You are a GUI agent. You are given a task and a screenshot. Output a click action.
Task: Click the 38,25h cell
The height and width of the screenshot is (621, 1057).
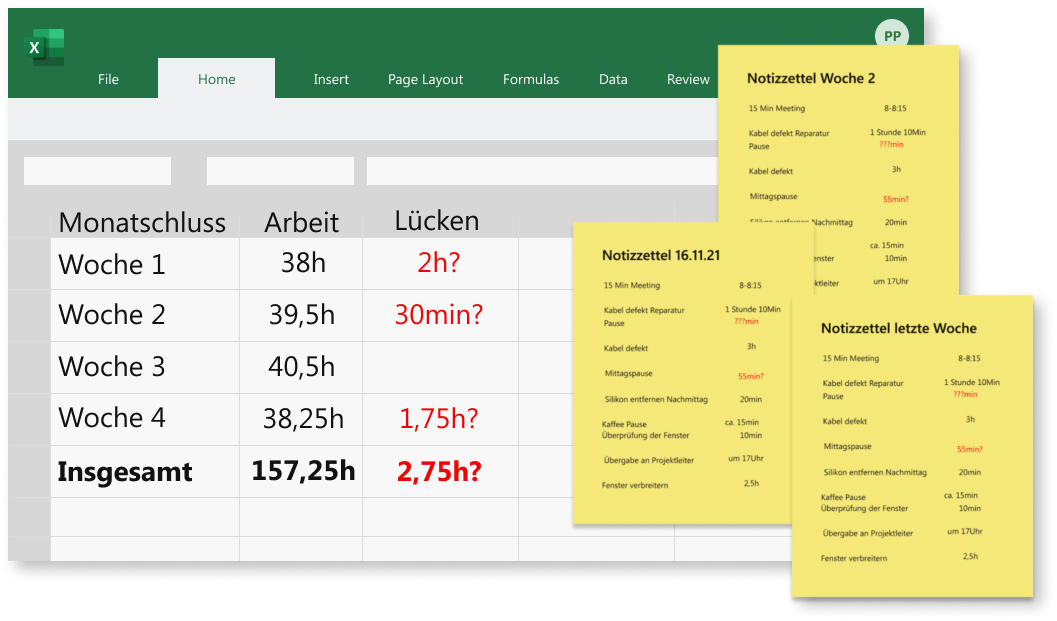point(301,419)
